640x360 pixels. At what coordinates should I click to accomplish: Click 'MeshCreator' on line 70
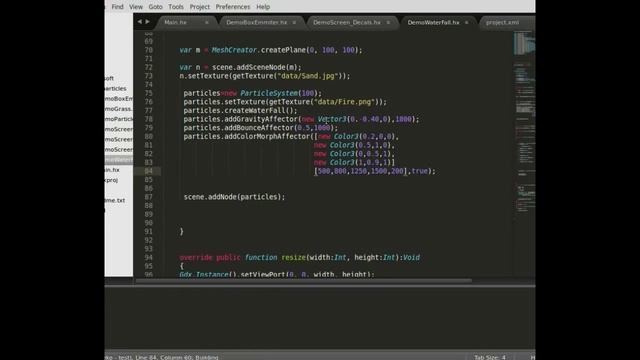pyautogui.click(x=234, y=50)
